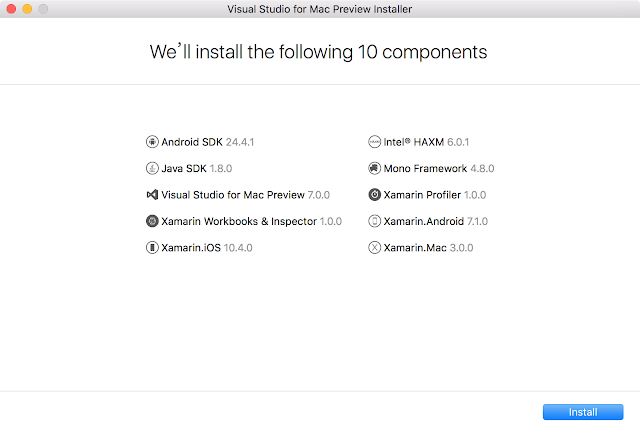The image size is (640, 434).
Task: Click the Java SDK component icon
Action: [x=152, y=168]
